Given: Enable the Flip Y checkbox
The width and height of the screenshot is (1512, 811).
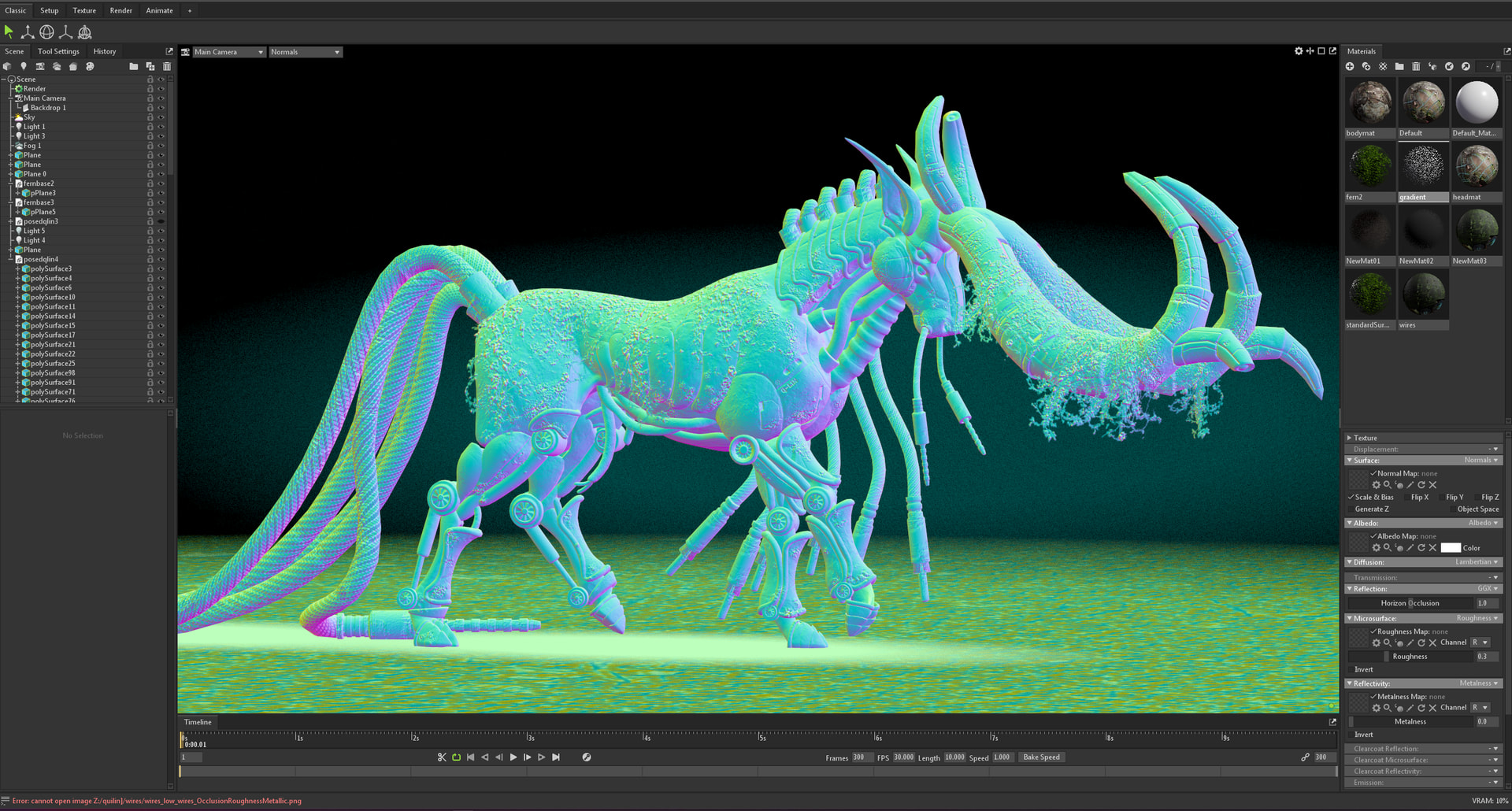Looking at the screenshot, I should [x=1442, y=498].
